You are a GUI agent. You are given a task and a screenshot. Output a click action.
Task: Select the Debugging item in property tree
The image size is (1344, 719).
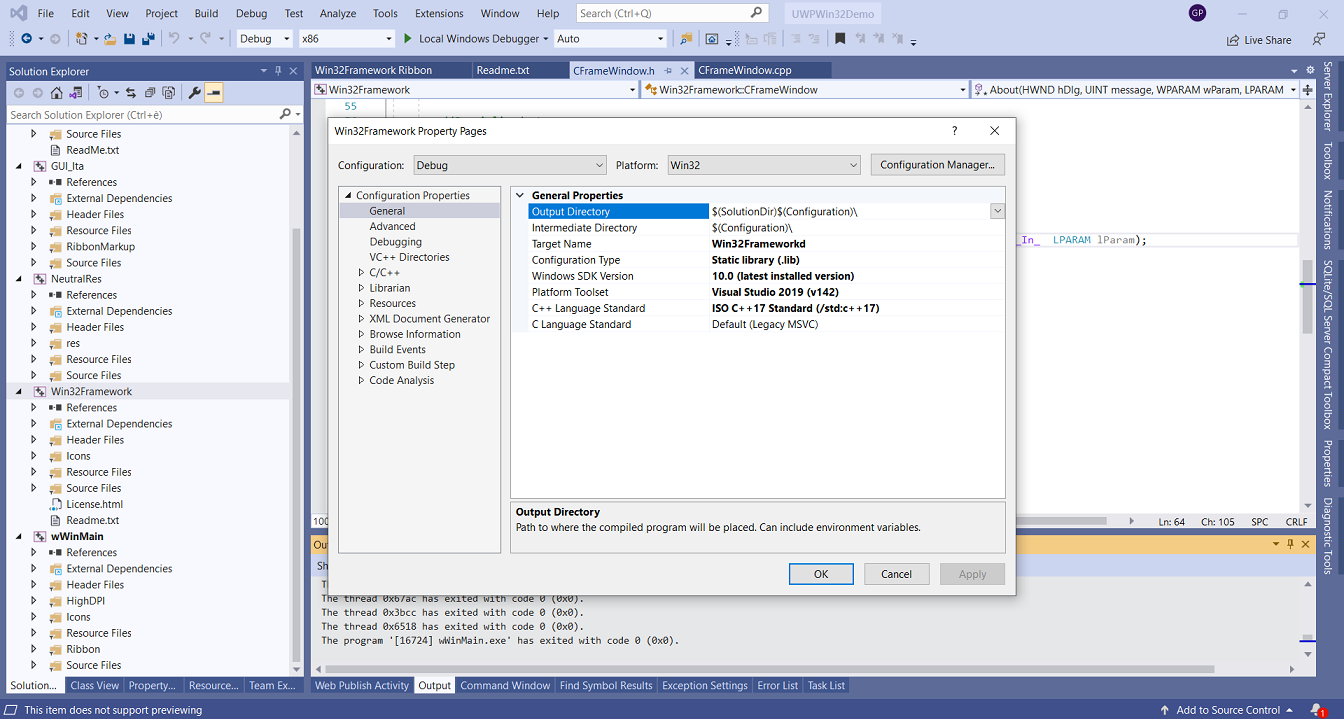pyautogui.click(x=396, y=242)
